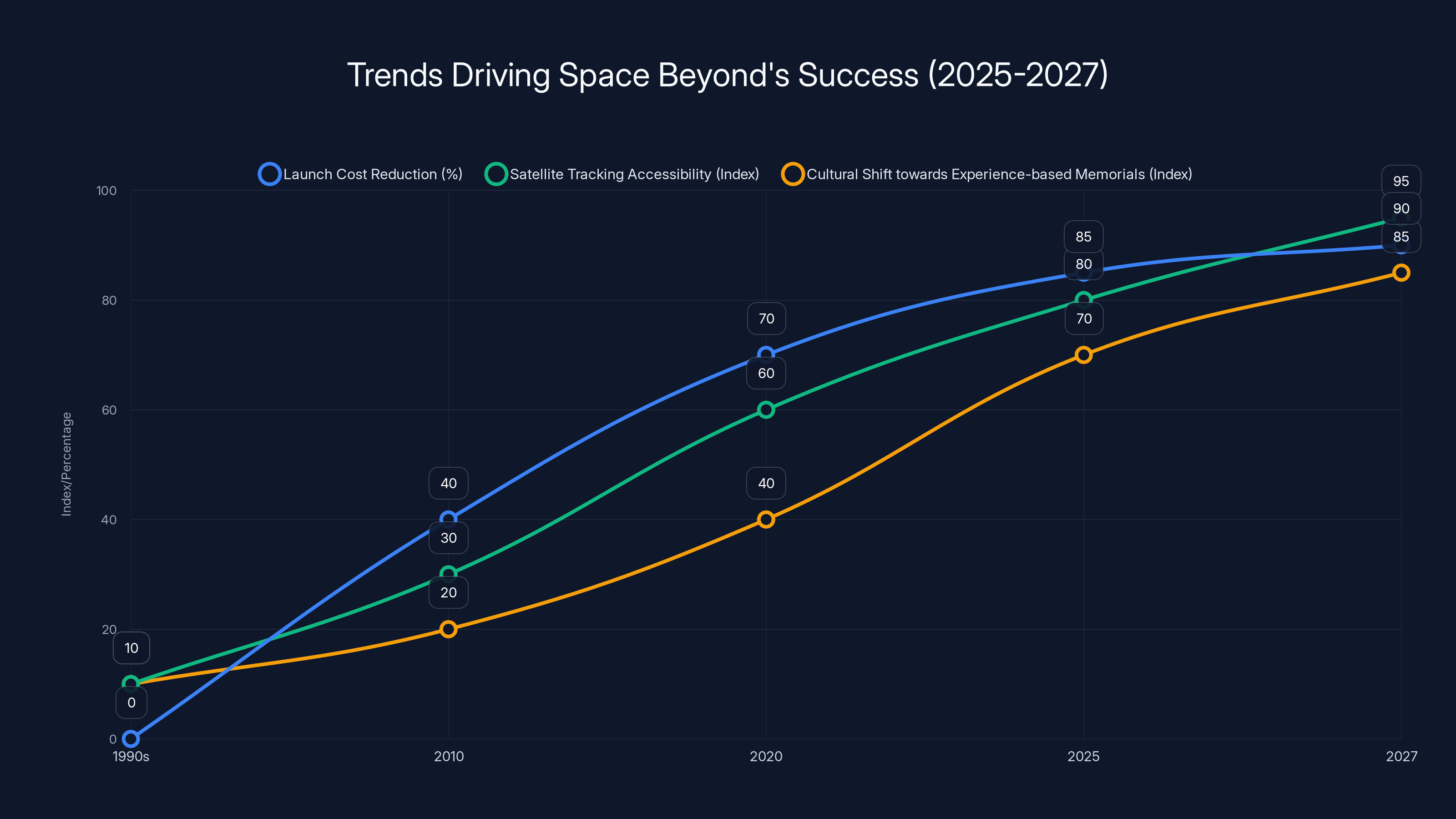Click the value label 10 at 1990s
This screenshot has width=1456, height=819.
click(x=131, y=648)
